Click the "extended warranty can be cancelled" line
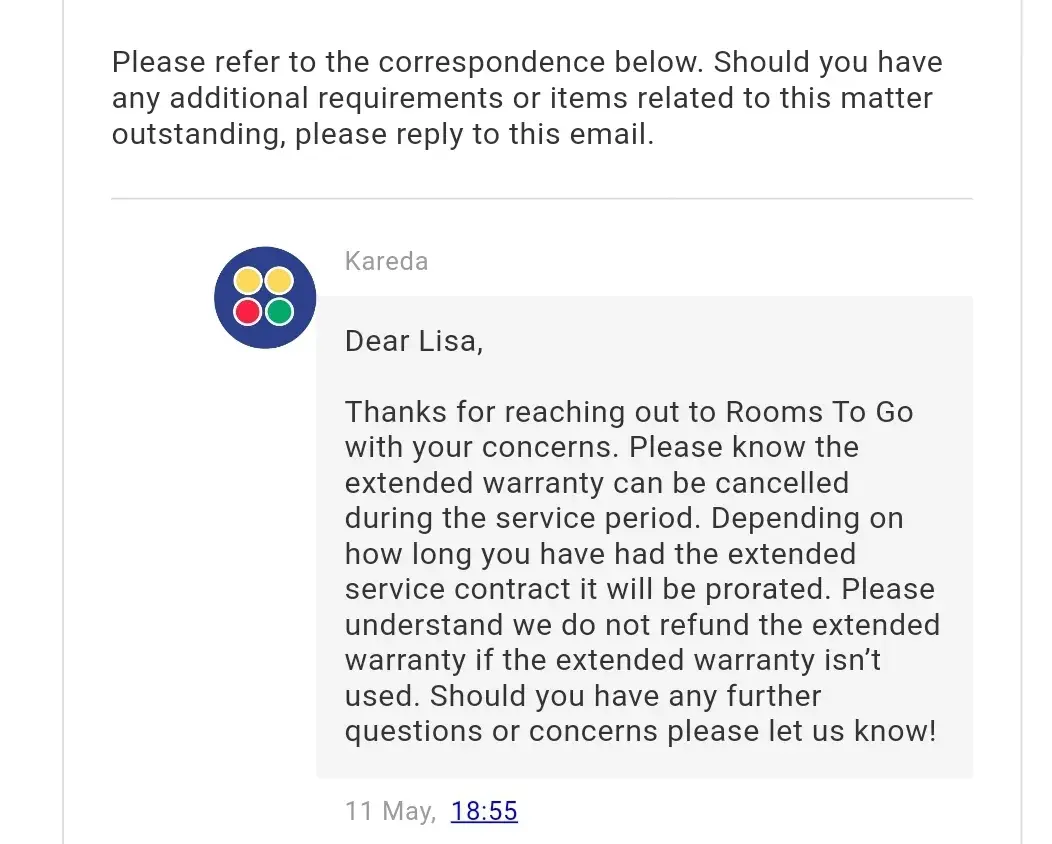1052x844 pixels. click(x=596, y=483)
